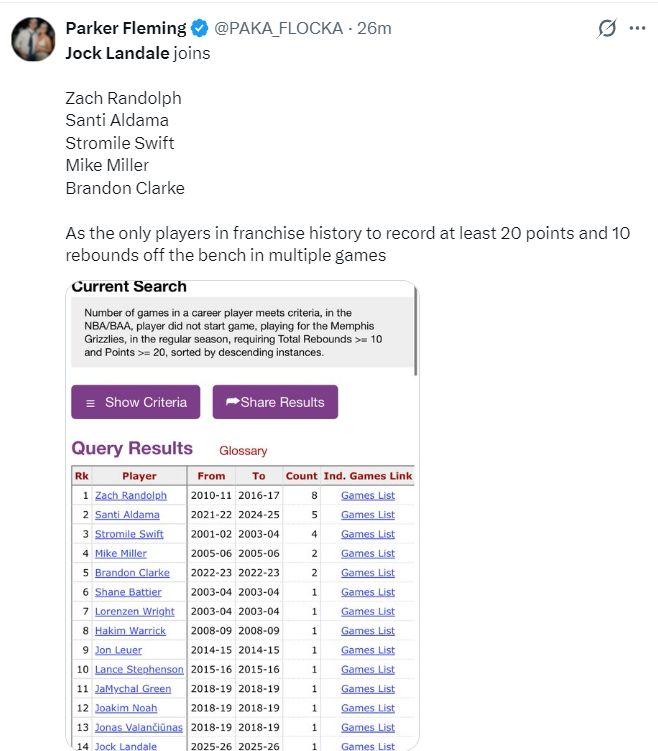This screenshot has width=658, height=751.
Task: Open Parker Fleming's profile avatar
Action: point(34,38)
